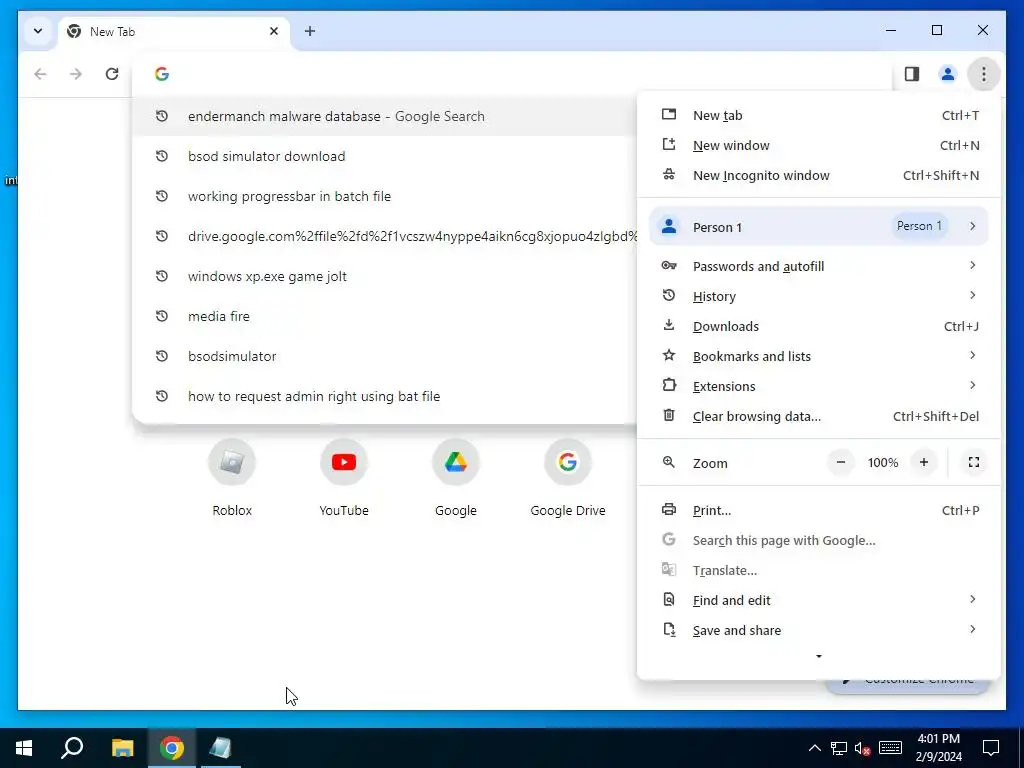
Task: Choose media fire suggestion
Action: coord(385,316)
